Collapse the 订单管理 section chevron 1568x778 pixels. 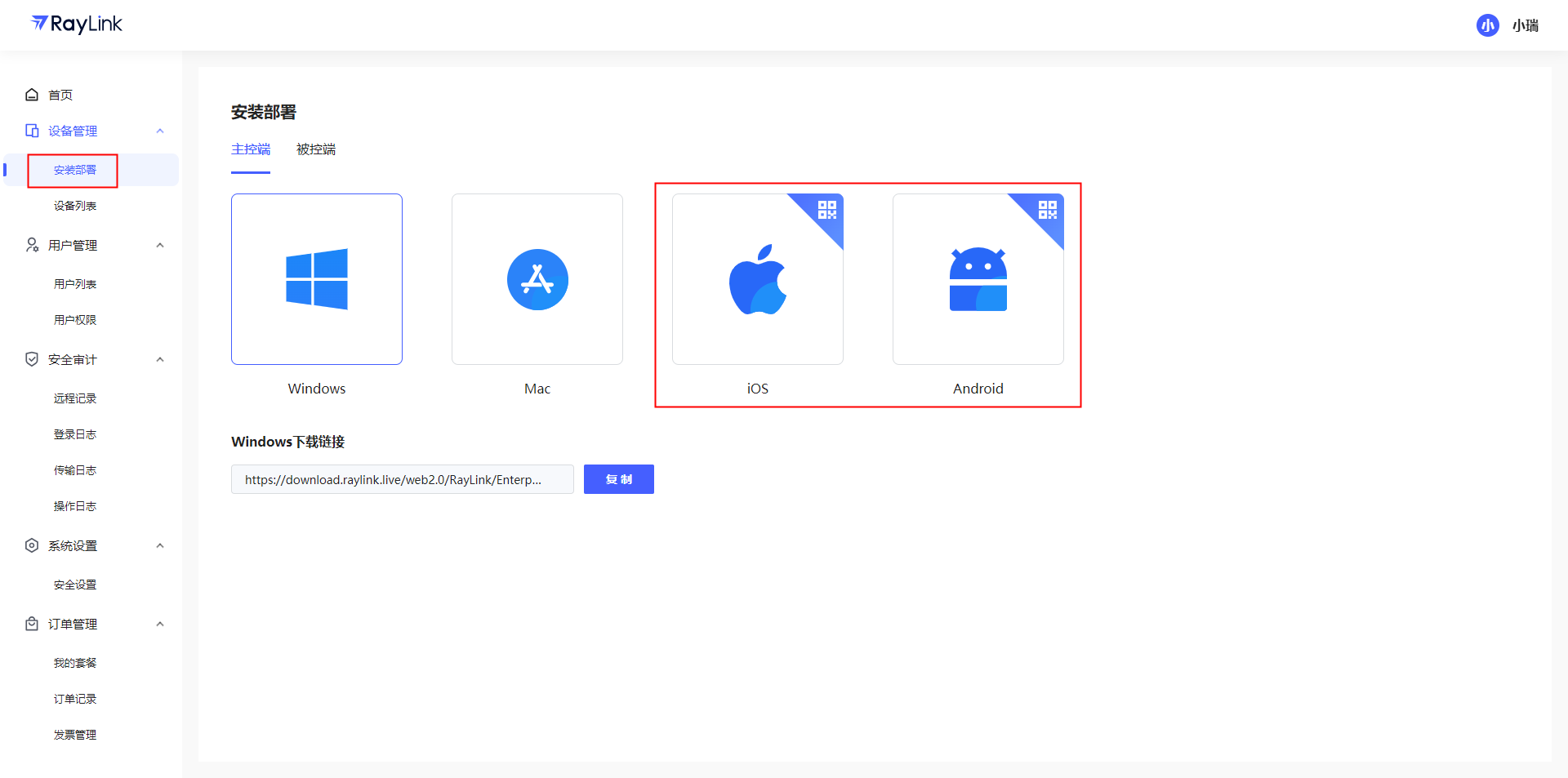[x=160, y=624]
